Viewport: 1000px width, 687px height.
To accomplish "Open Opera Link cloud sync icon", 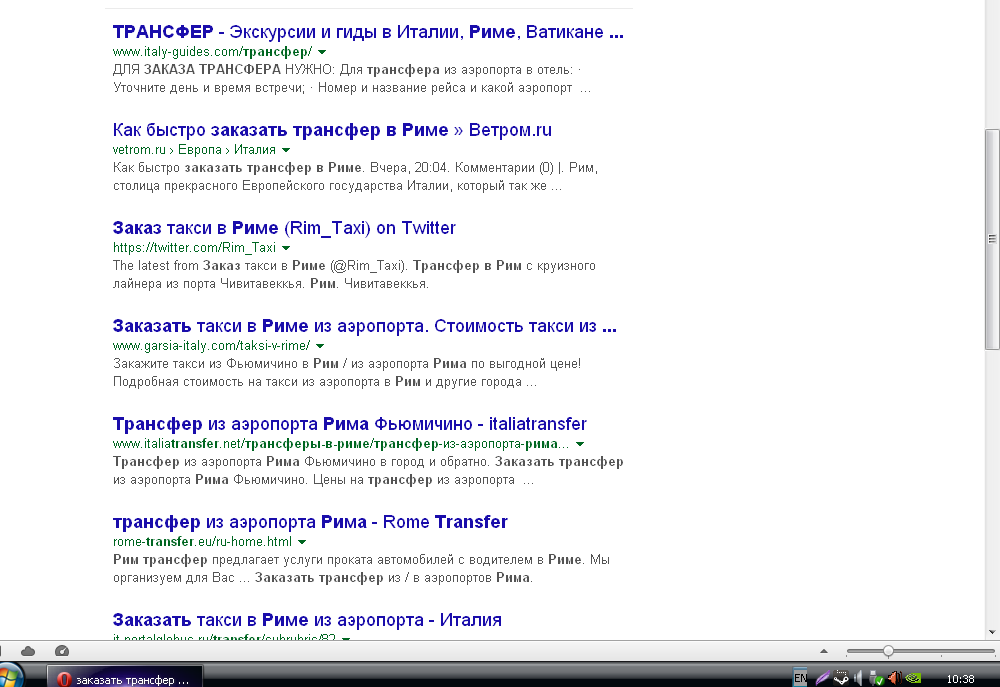I will coord(27,651).
